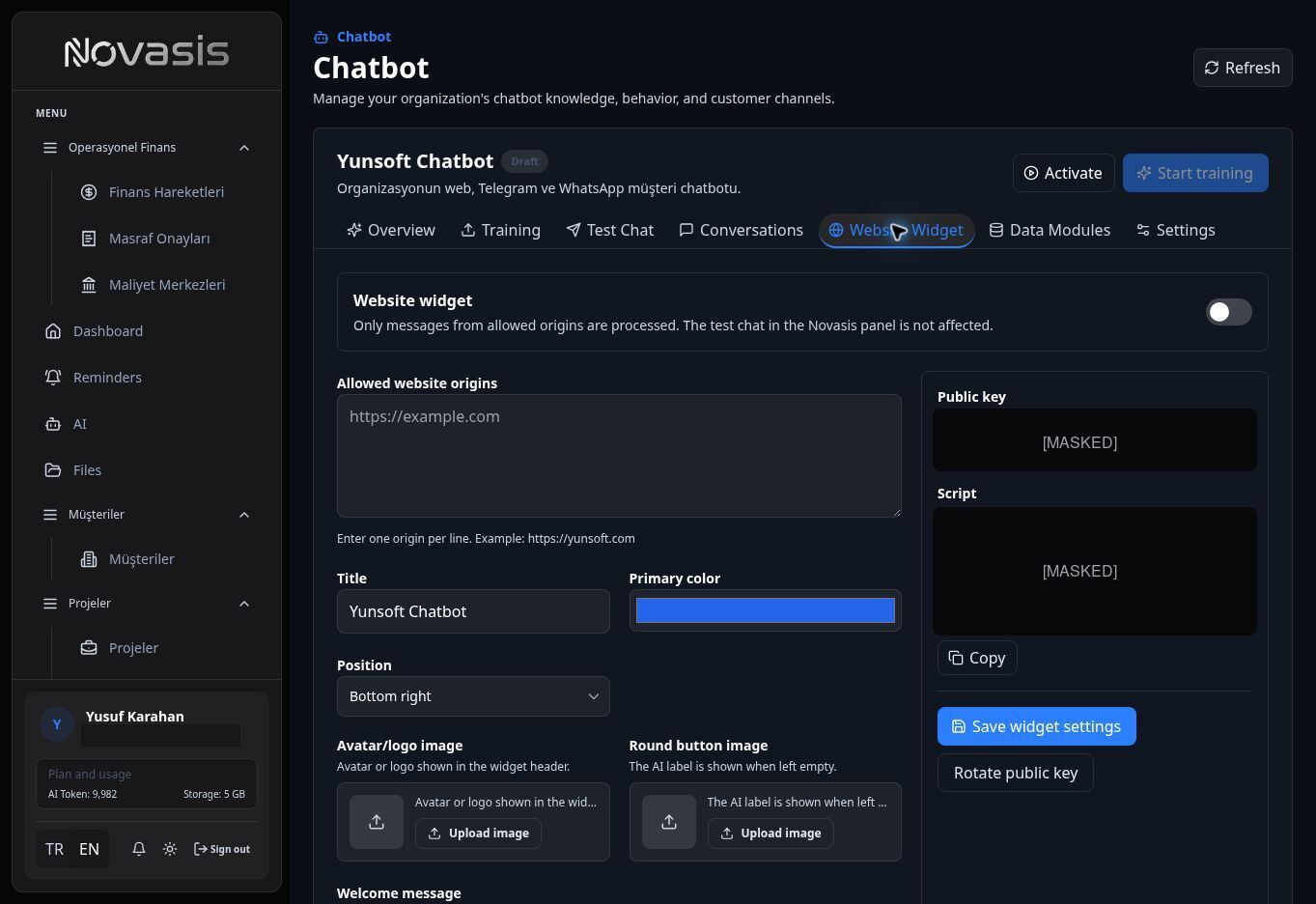
Task: Click the Allowed website origins textarea
Action: point(619,456)
